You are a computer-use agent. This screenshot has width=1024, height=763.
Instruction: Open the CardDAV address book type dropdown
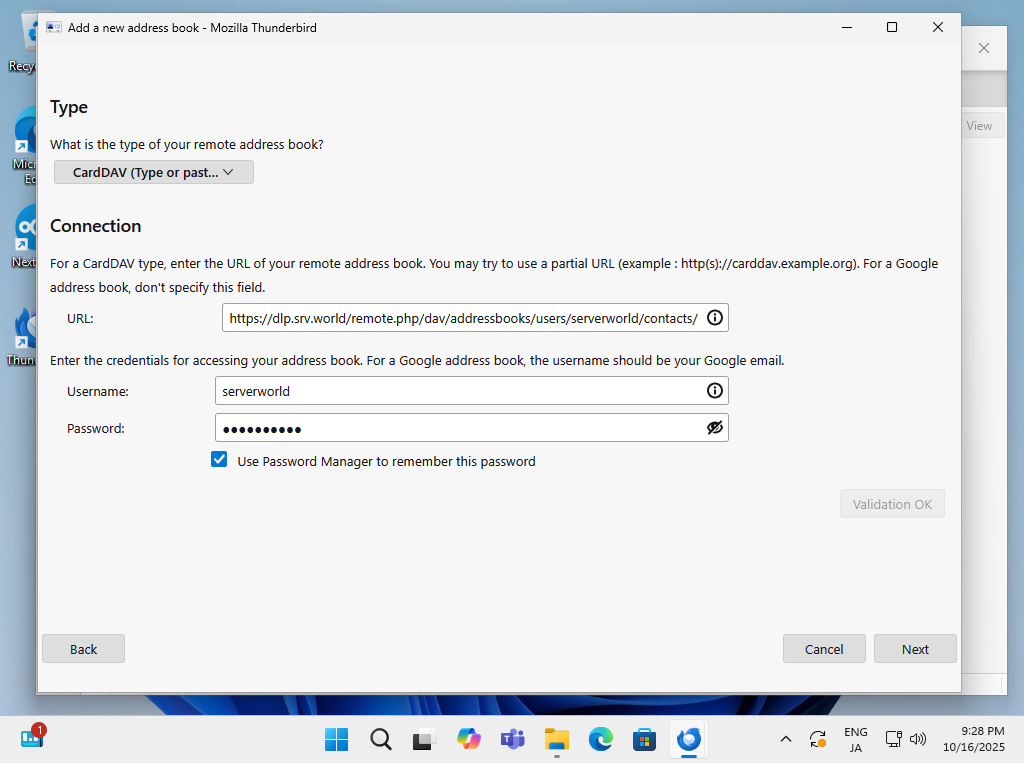[x=154, y=172]
